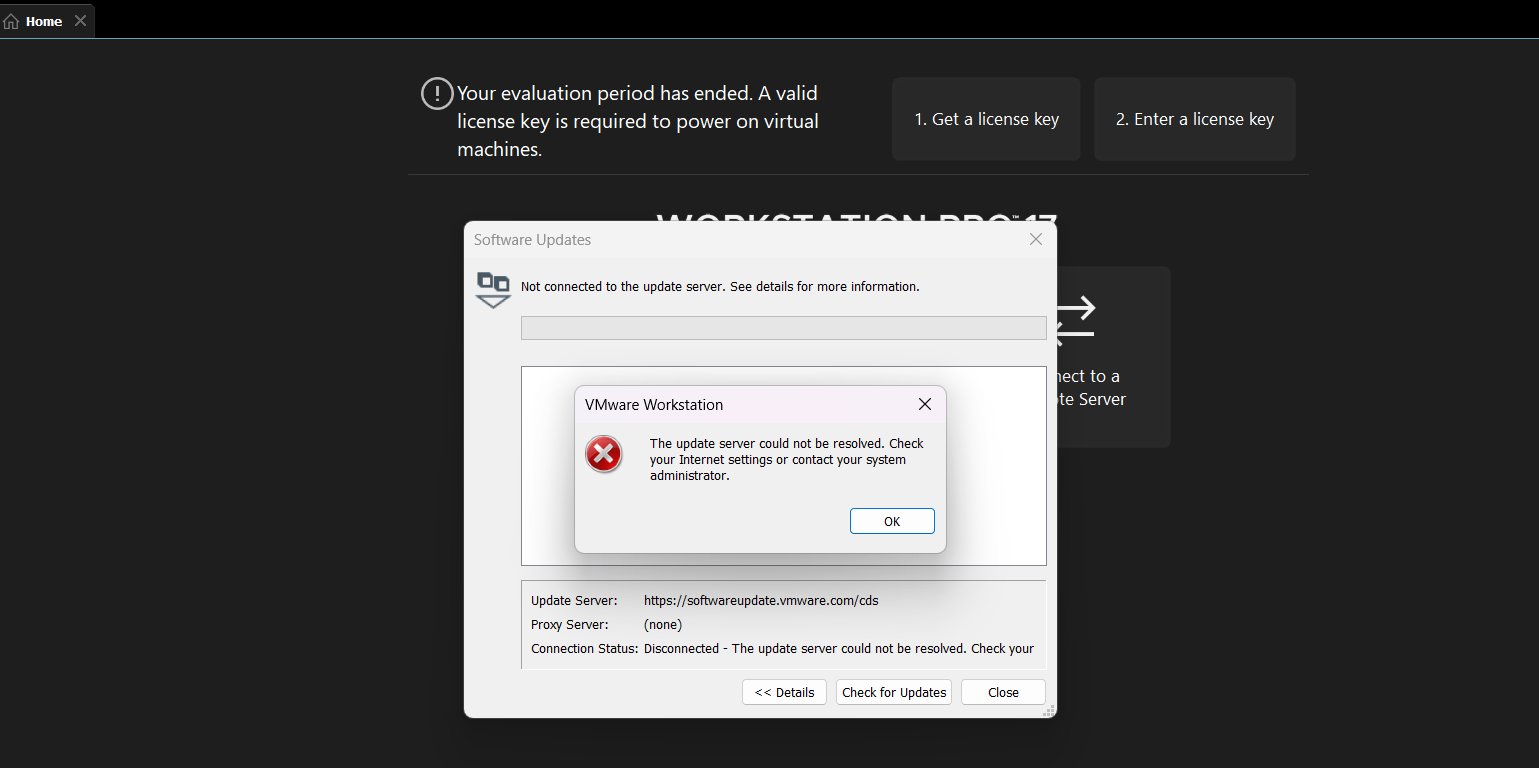Close the VMware Workstation error dialog with X
This screenshot has height=768, width=1539.
(925, 404)
